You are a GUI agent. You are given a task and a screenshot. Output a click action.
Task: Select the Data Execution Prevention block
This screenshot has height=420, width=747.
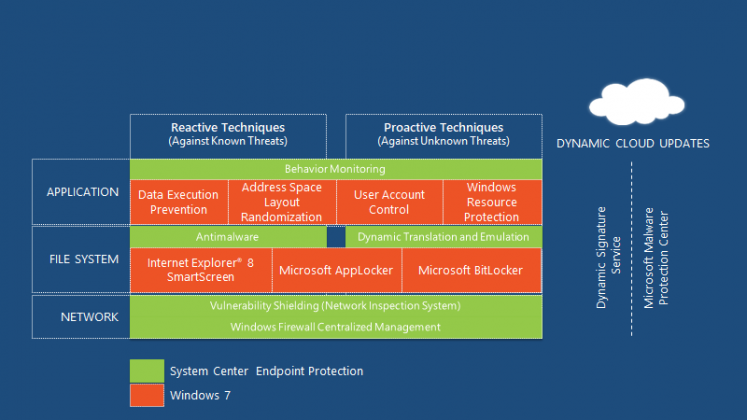[179, 202]
